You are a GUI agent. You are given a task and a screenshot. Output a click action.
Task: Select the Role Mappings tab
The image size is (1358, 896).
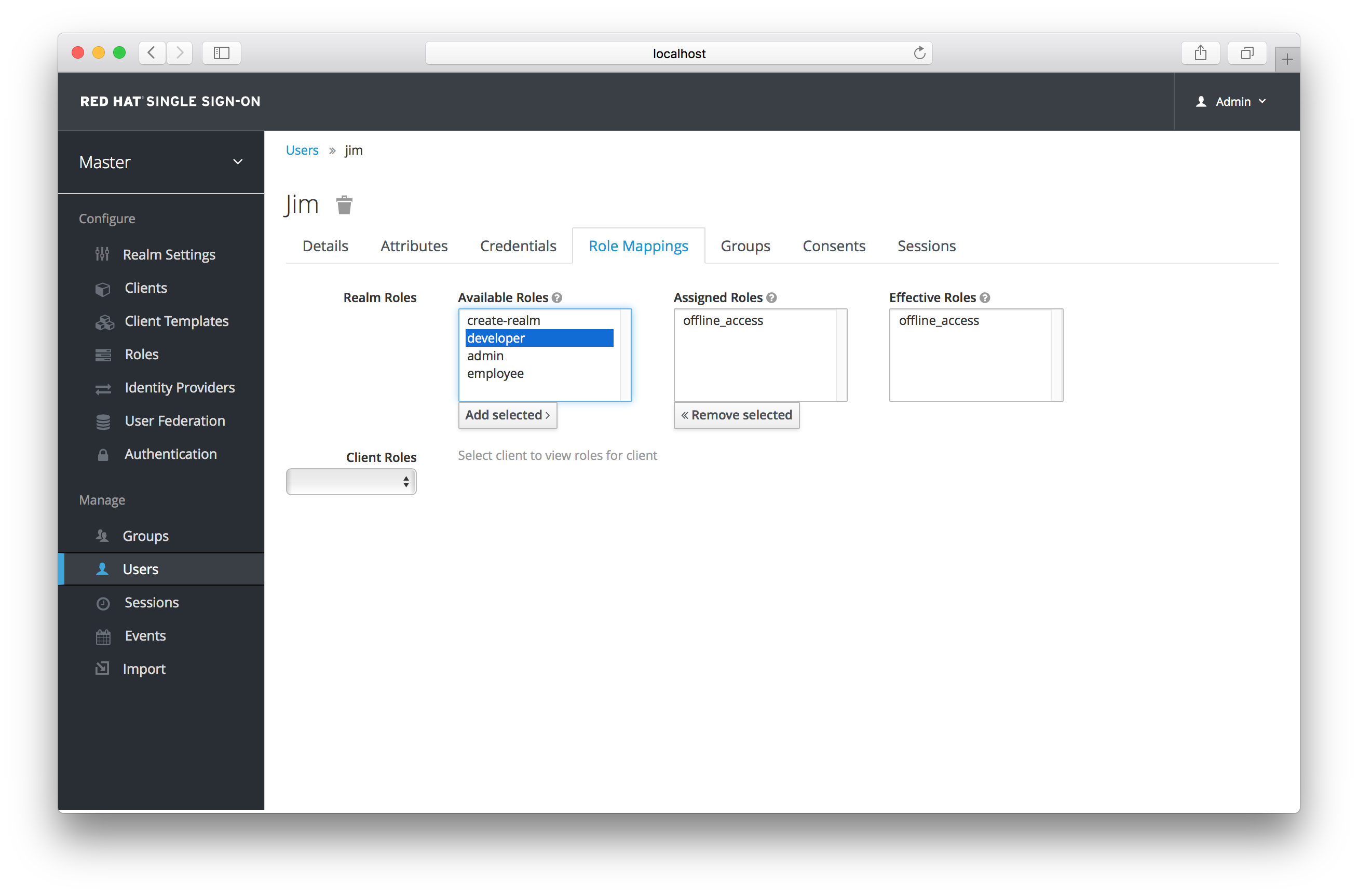[638, 245]
